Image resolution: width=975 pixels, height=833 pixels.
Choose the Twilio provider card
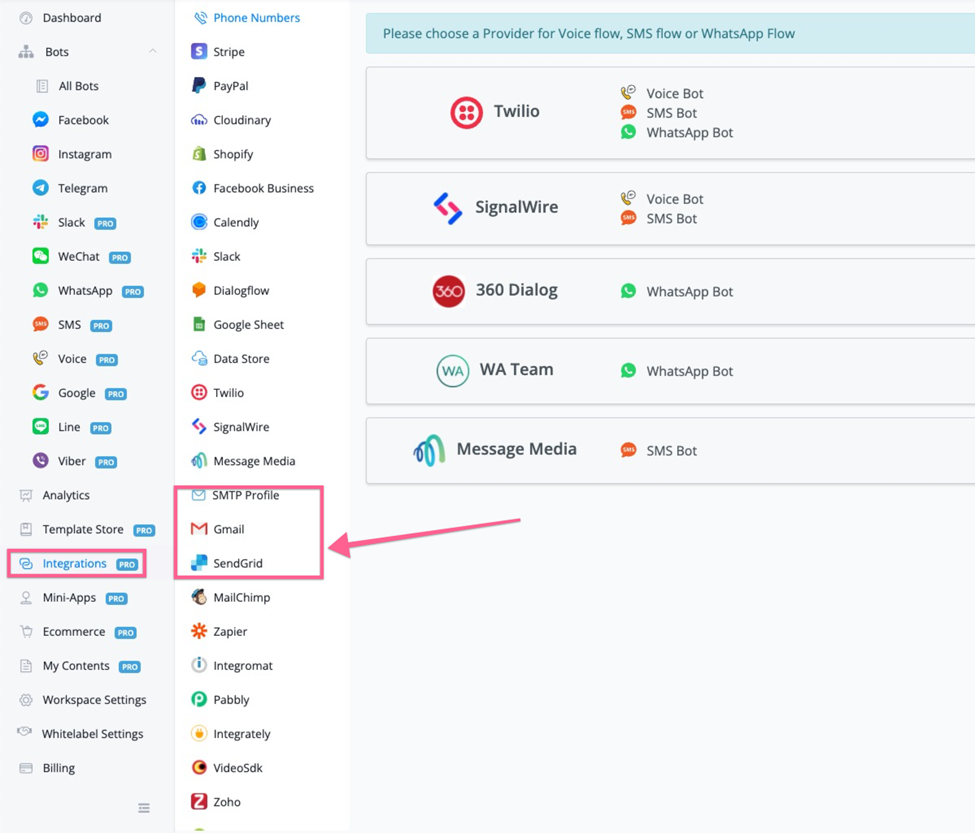click(x=670, y=113)
